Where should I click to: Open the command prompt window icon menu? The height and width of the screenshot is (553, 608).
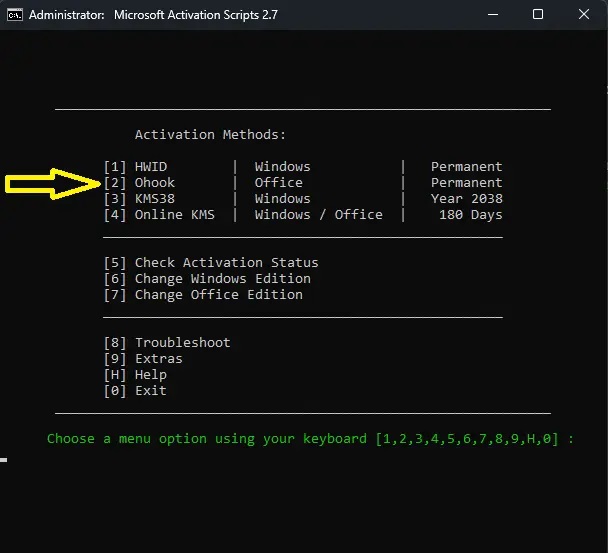[15, 15]
